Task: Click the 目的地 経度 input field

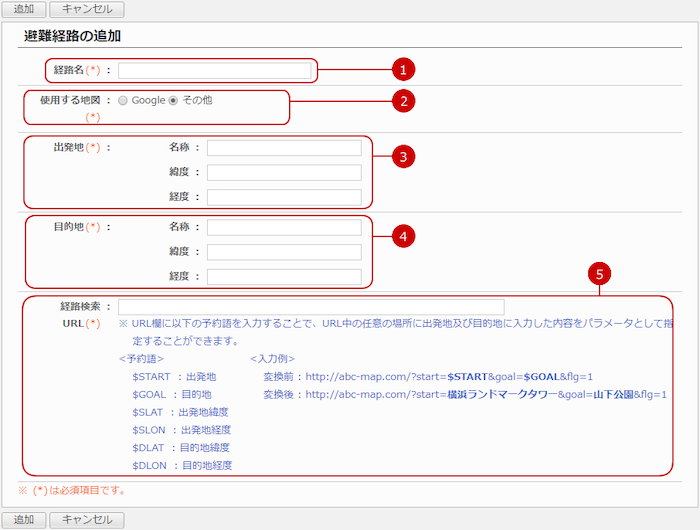Action: [284, 277]
